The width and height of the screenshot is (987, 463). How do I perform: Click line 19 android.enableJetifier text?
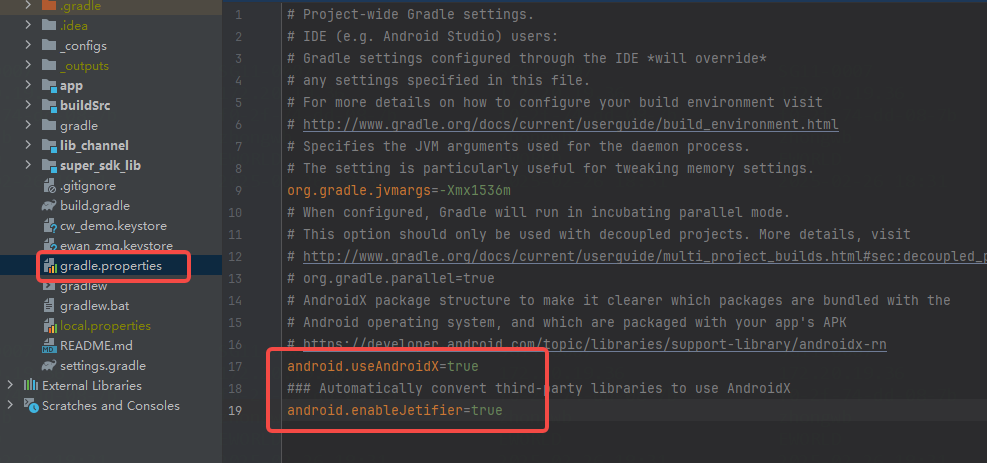tap(375, 411)
